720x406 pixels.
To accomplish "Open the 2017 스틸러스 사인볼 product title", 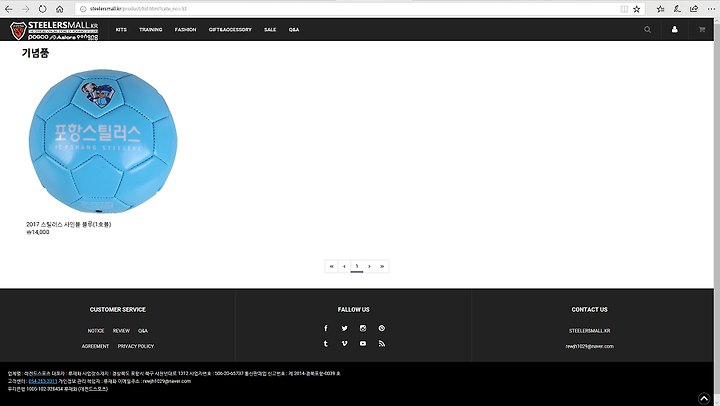I will 68,224.
